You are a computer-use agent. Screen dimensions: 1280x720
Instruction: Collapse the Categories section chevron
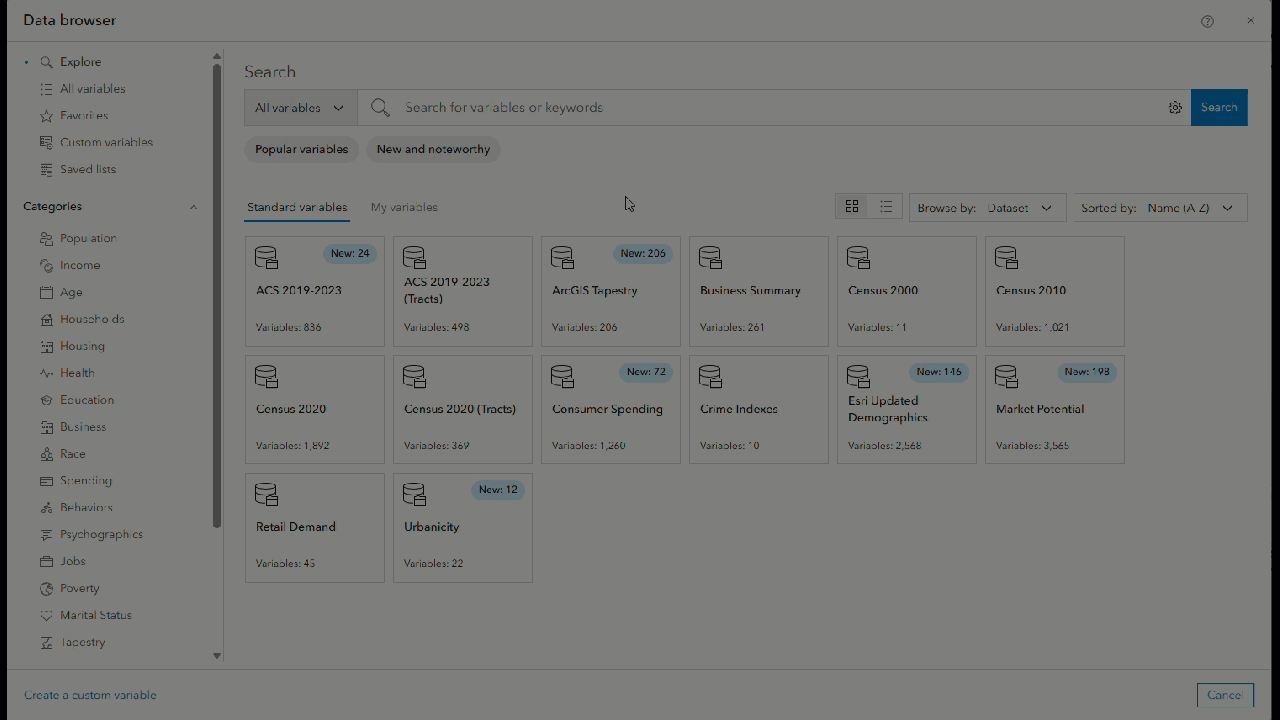coord(193,207)
